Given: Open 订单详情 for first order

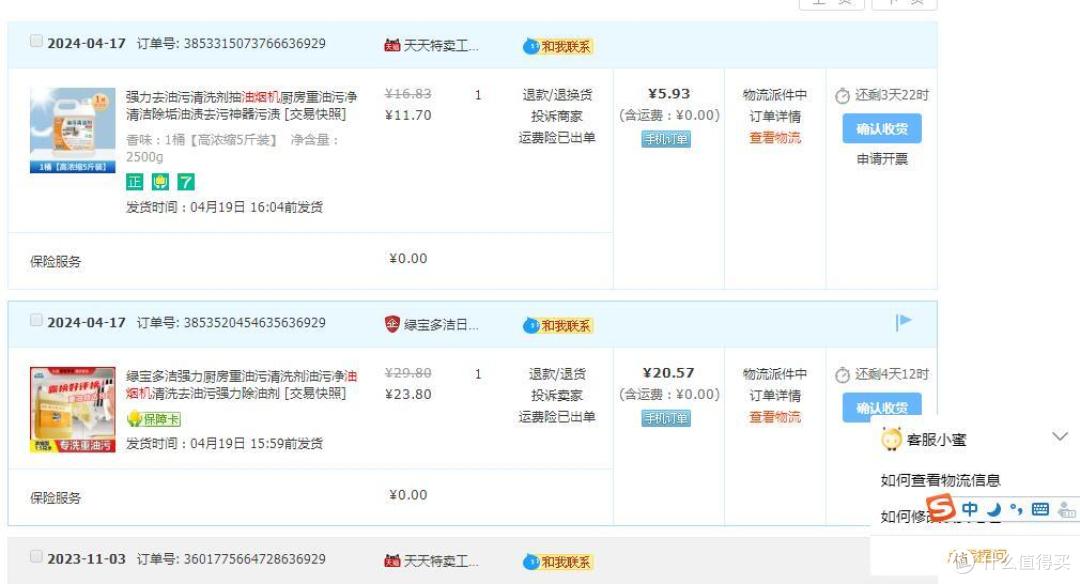Looking at the screenshot, I should (775, 116).
